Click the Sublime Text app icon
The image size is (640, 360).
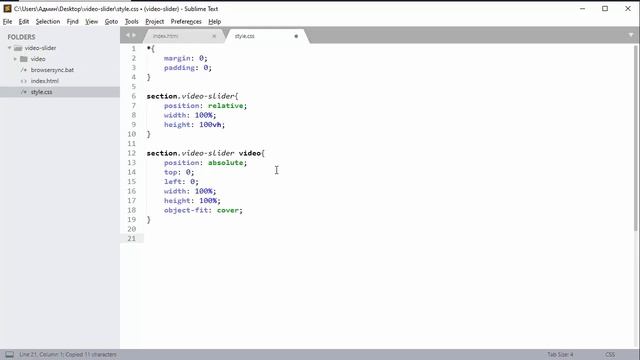tap(7, 8)
